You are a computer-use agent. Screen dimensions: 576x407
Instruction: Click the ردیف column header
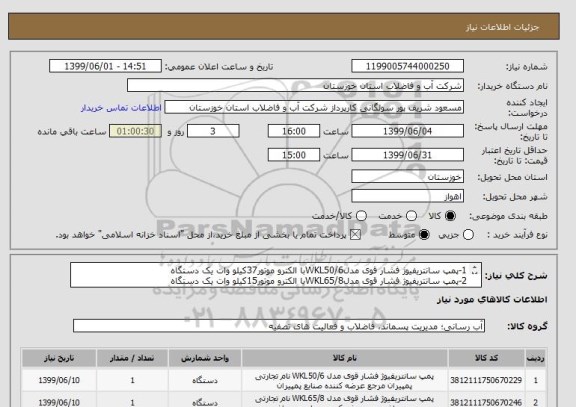(536, 358)
